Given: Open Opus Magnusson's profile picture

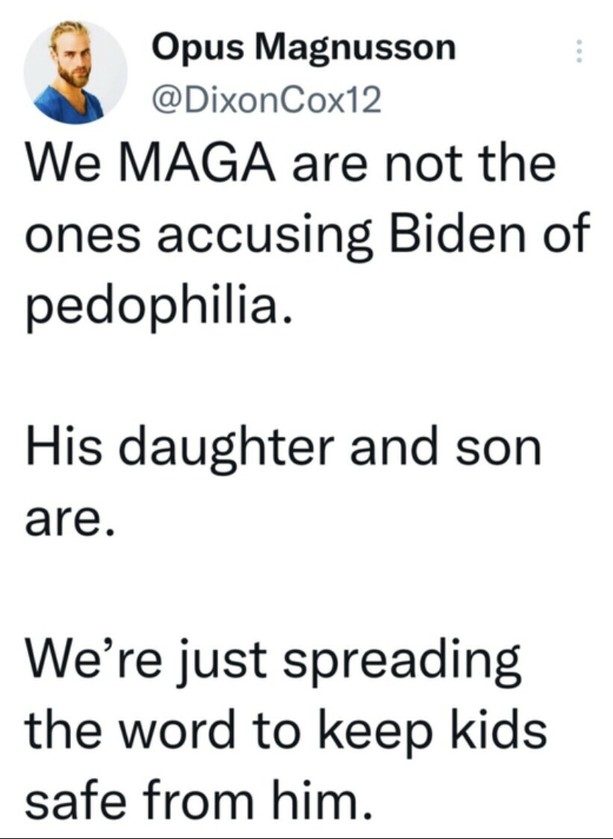Looking at the screenshot, I should point(75,72).
